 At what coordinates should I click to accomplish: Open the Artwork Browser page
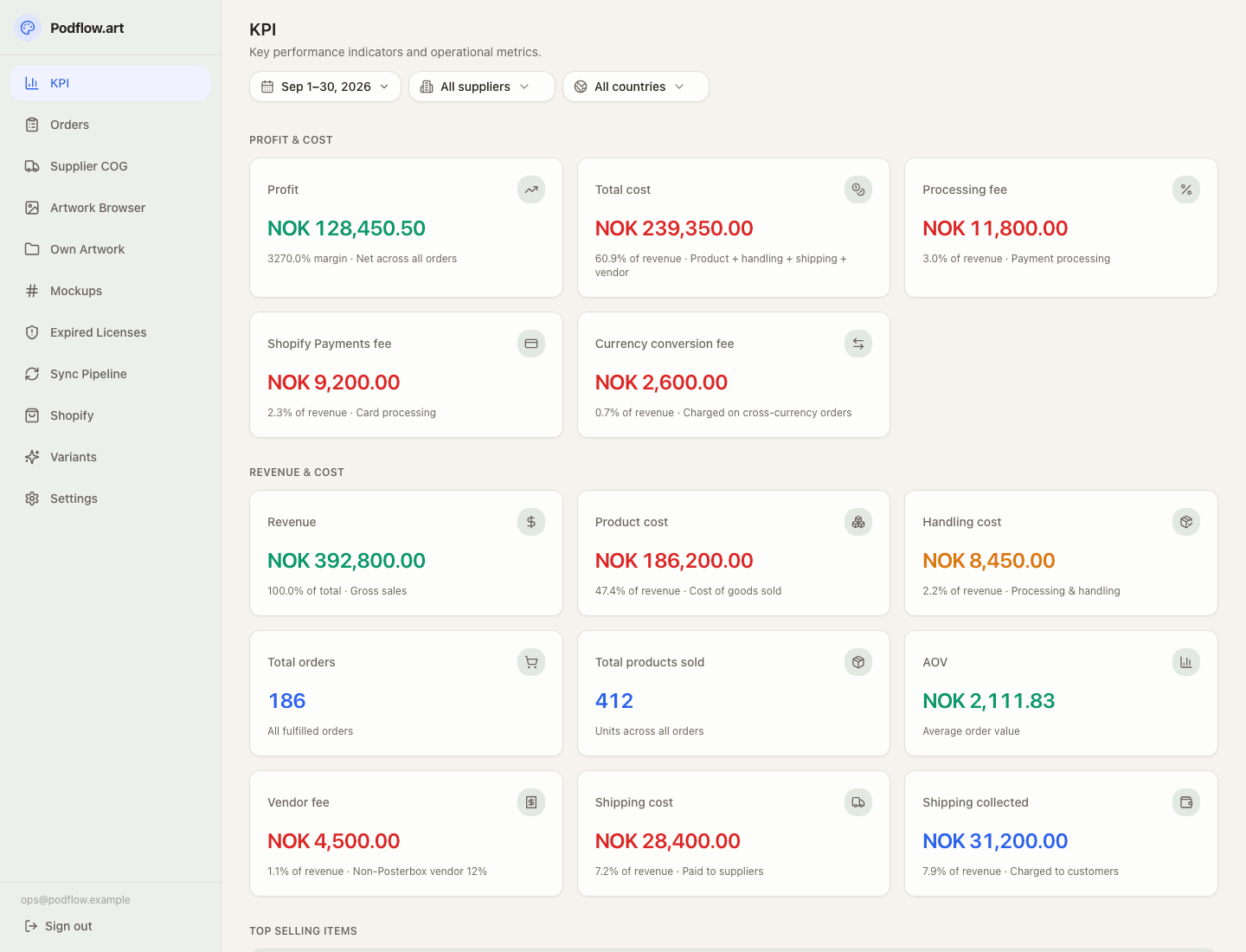click(111, 208)
